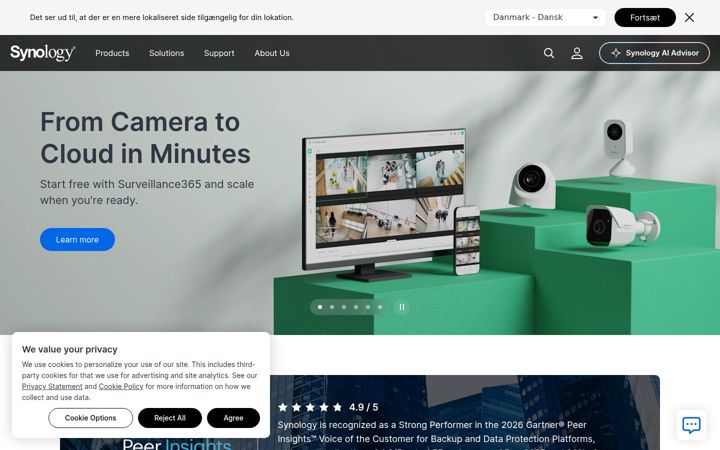Open the Privacy Statement link
Screen dimensions: 720x450
(x=52, y=387)
